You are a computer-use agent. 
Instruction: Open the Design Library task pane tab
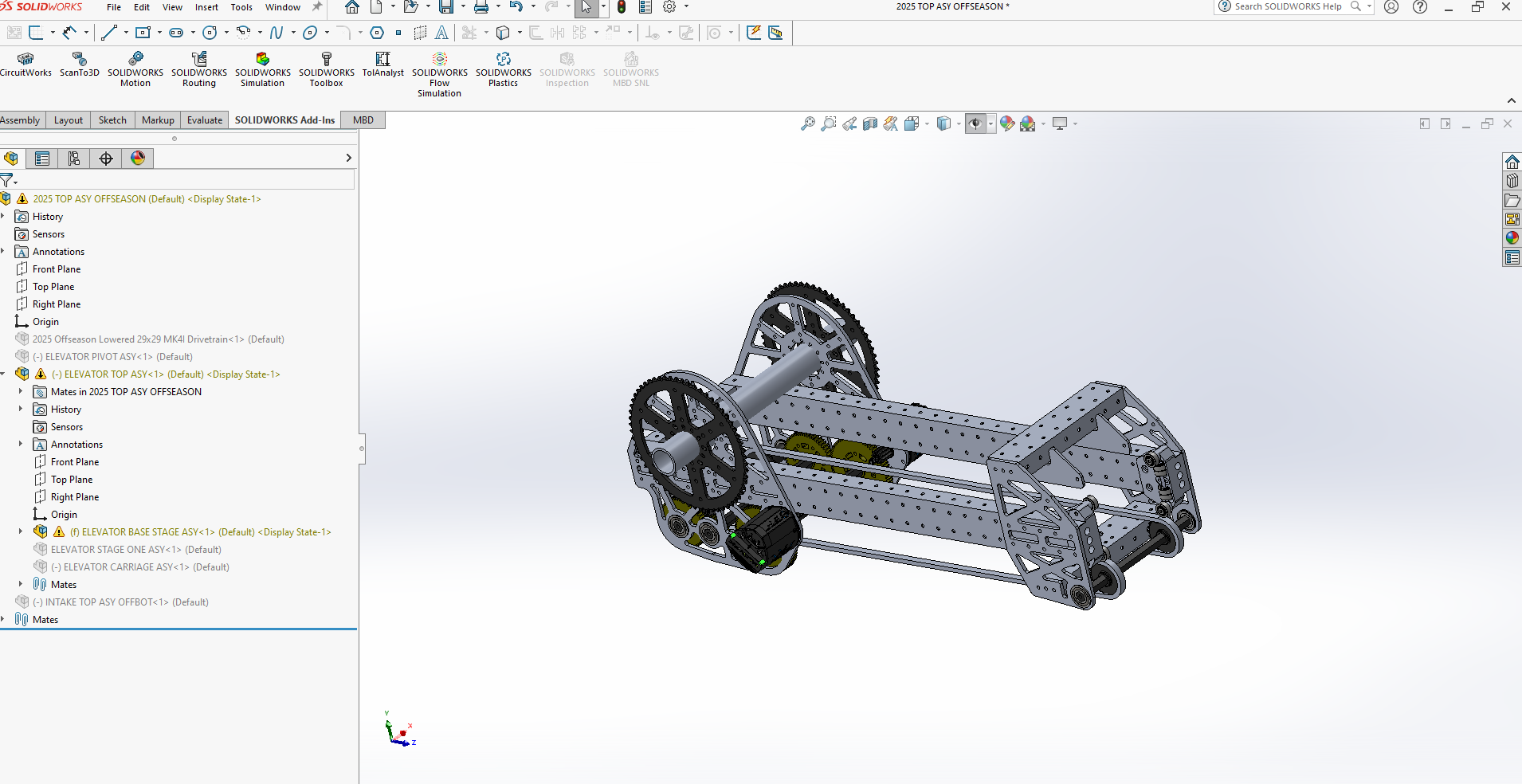(x=1512, y=181)
